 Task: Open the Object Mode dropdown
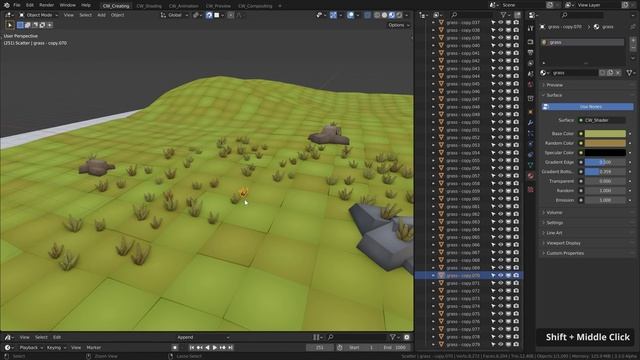(39, 15)
